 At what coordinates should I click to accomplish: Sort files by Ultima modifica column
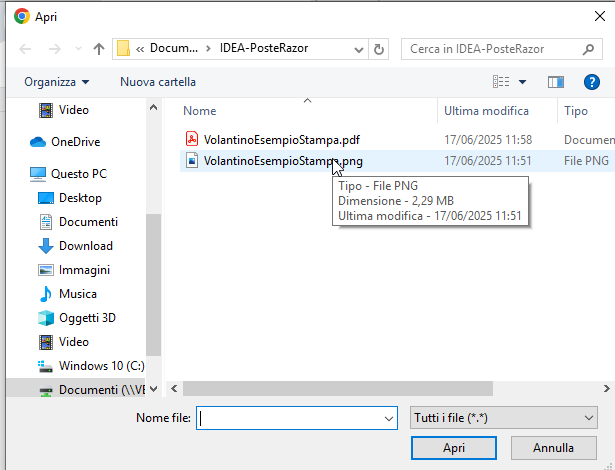tap(486, 111)
